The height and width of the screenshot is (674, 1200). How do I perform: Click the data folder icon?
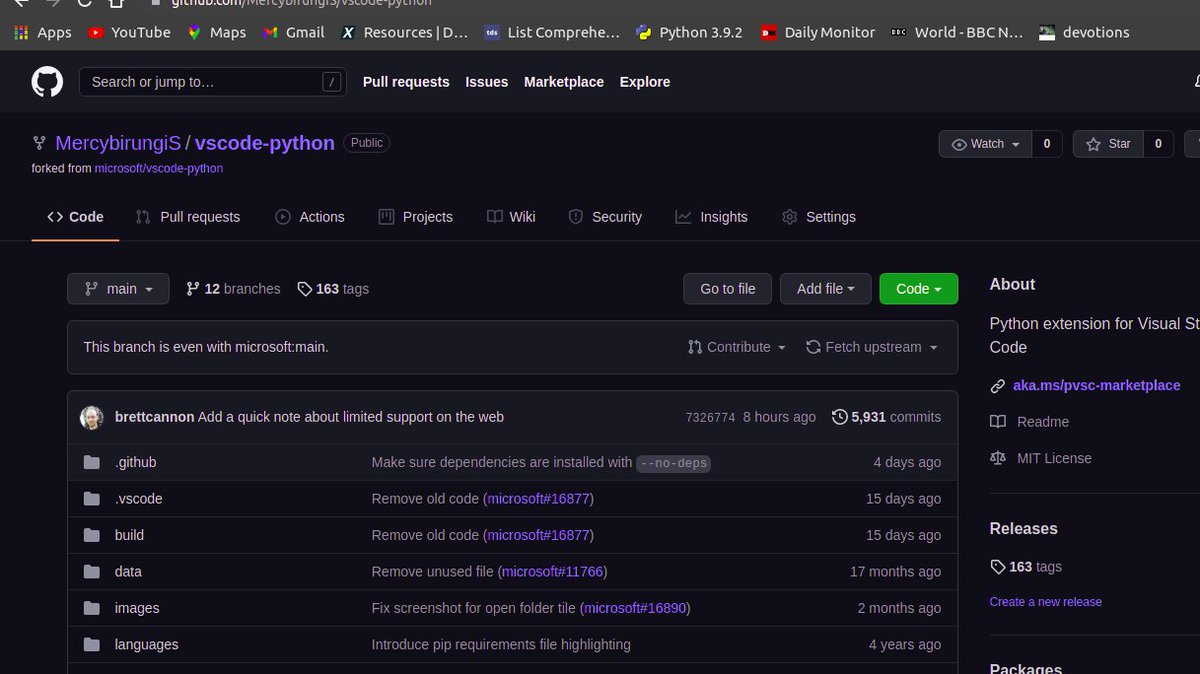[92, 571]
